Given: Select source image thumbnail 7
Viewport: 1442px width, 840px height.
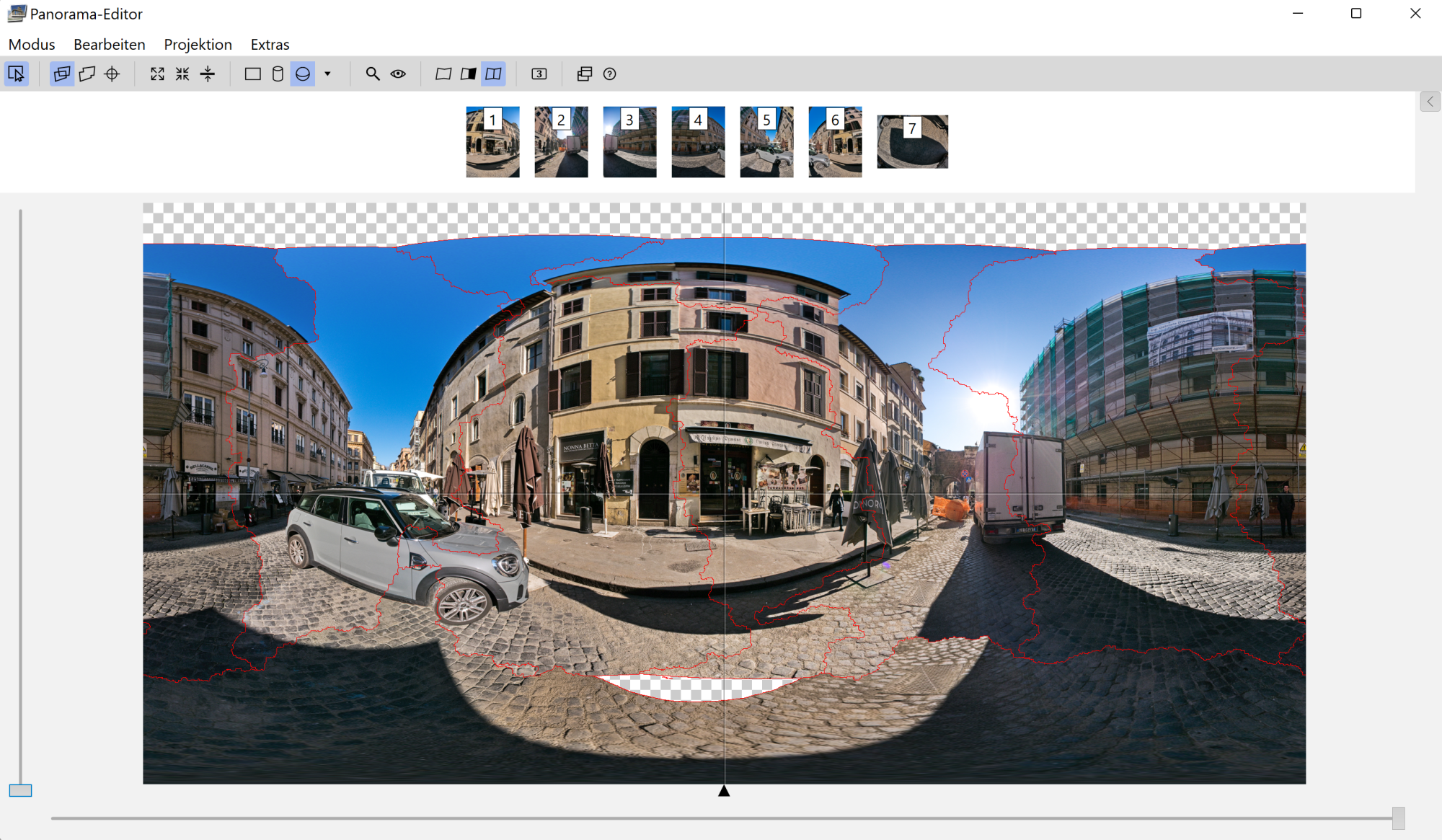Looking at the screenshot, I should click(x=912, y=142).
